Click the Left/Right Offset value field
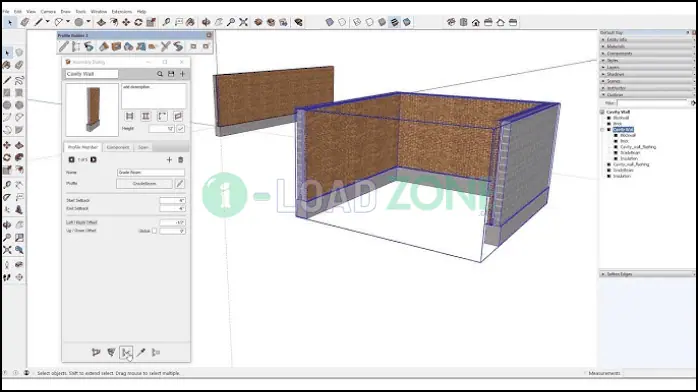This screenshot has height=392, width=698. tap(172, 222)
